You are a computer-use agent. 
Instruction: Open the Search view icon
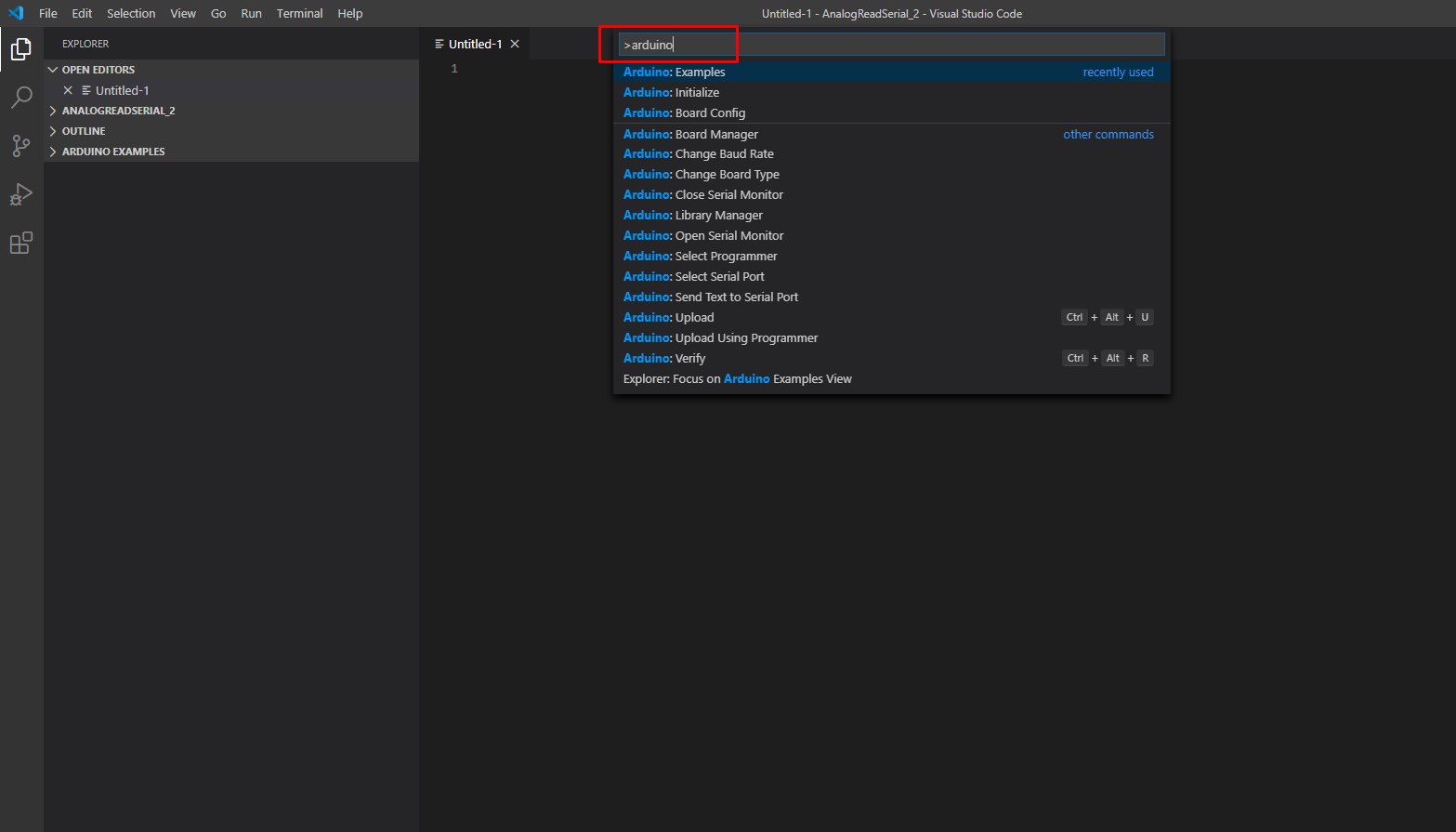(20, 98)
